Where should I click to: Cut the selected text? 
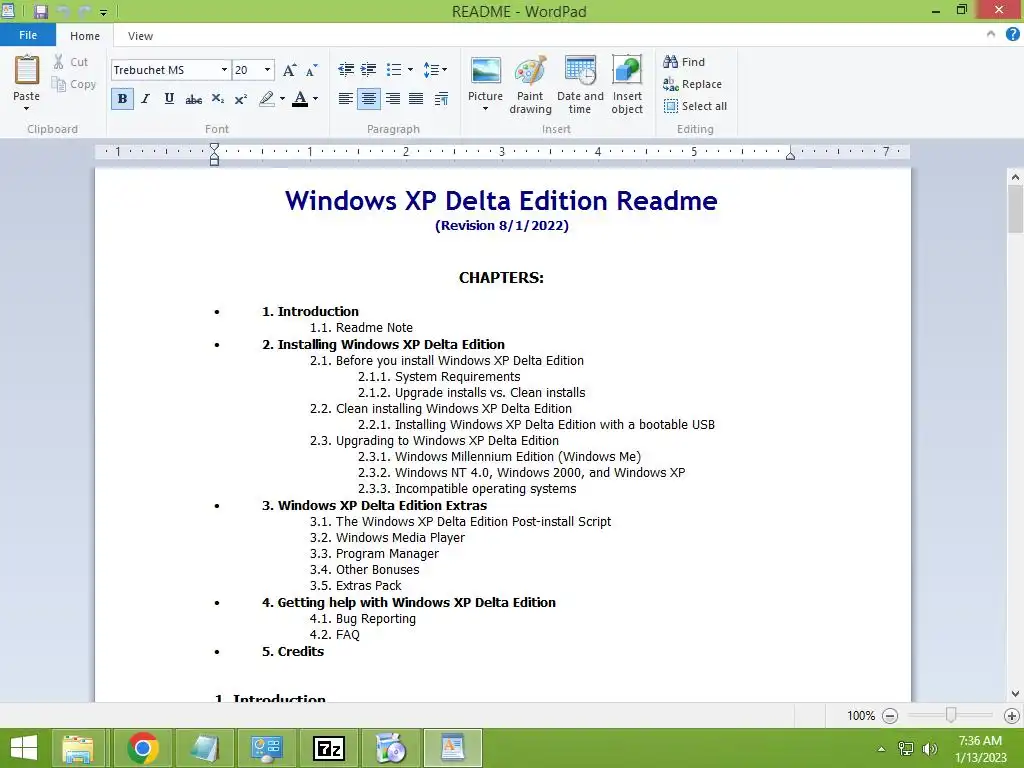[71, 62]
